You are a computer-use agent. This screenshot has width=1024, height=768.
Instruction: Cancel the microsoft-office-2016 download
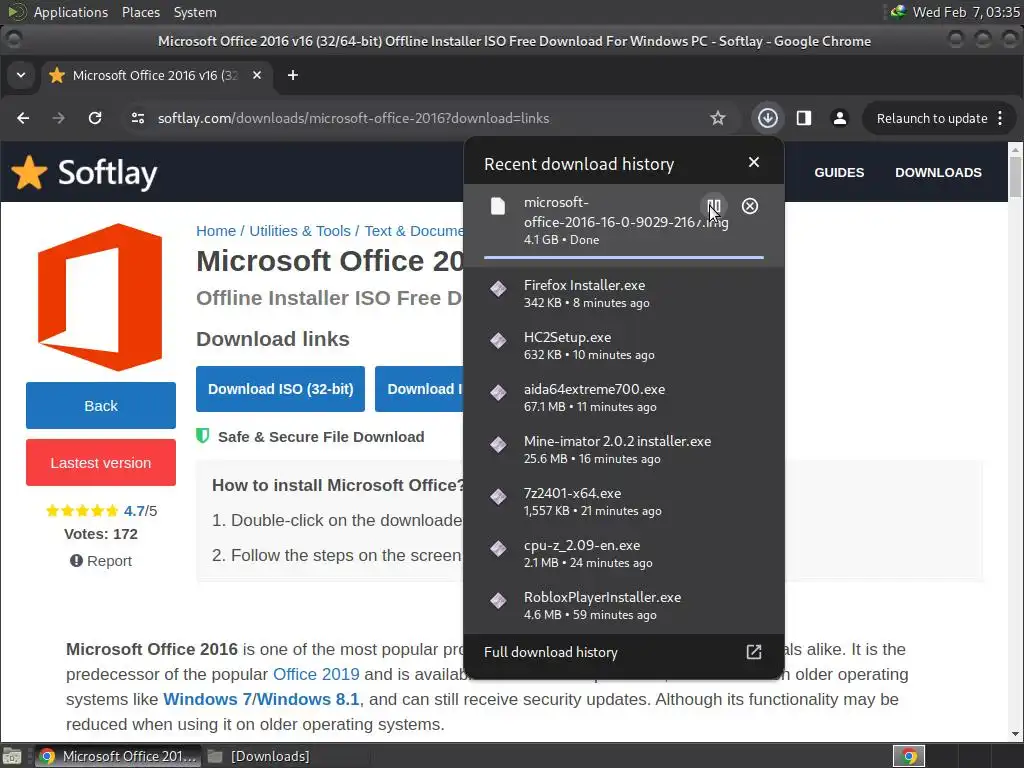tap(750, 206)
